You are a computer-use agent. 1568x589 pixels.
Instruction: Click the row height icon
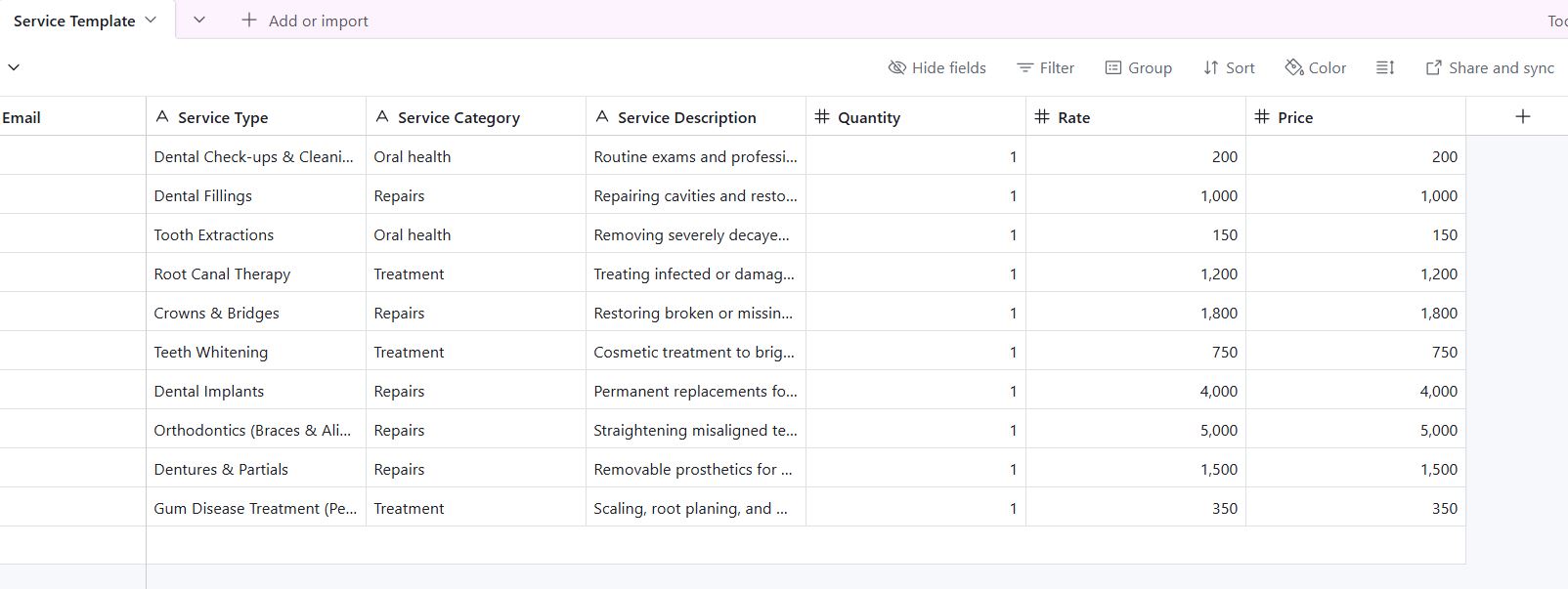point(1385,67)
